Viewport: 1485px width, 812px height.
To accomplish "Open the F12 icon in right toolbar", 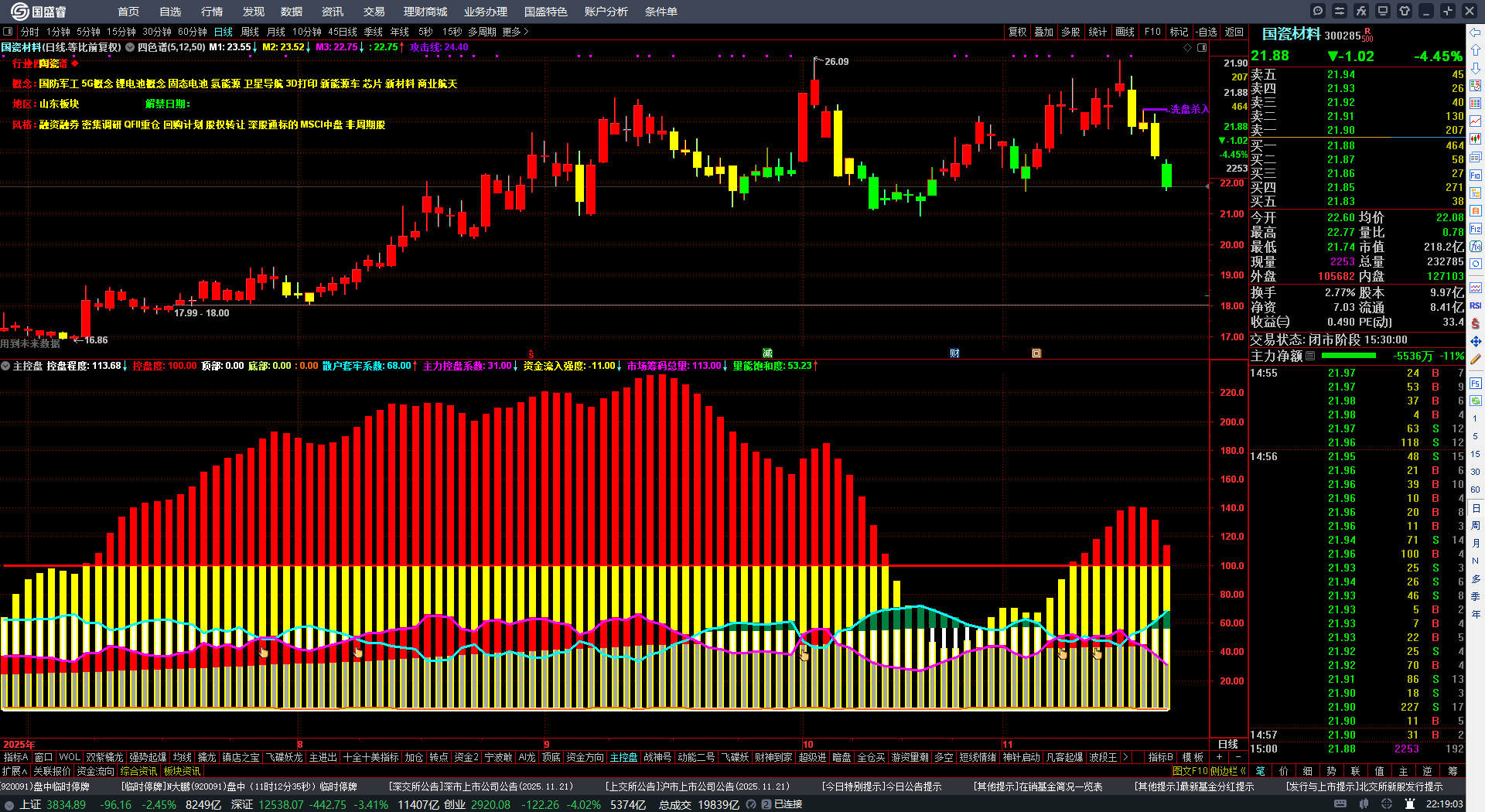I will coord(1476,229).
